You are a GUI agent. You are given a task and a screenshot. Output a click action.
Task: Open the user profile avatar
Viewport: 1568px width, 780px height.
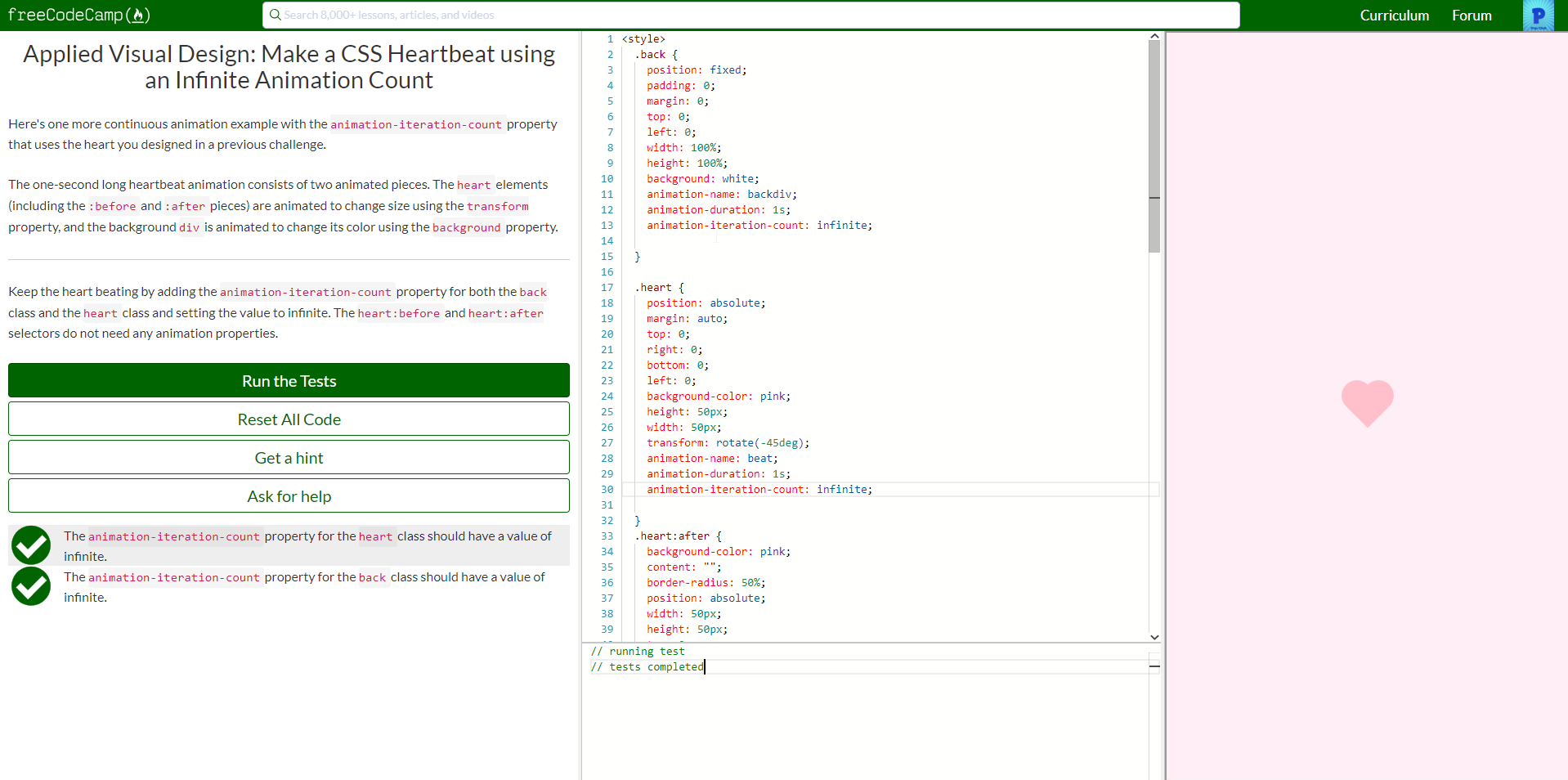point(1538,16)
